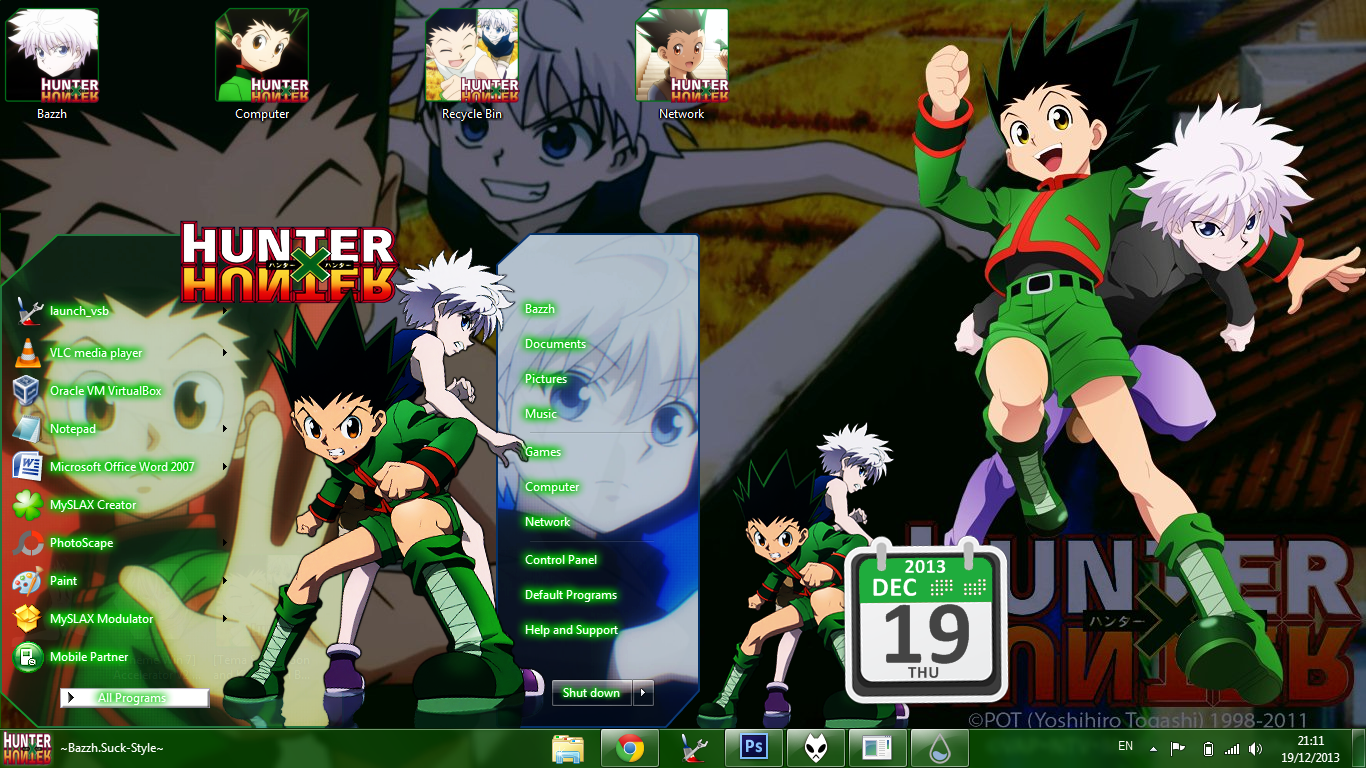Open Default Programs
The image size is (1366, 768).
(x=571, y=595)
